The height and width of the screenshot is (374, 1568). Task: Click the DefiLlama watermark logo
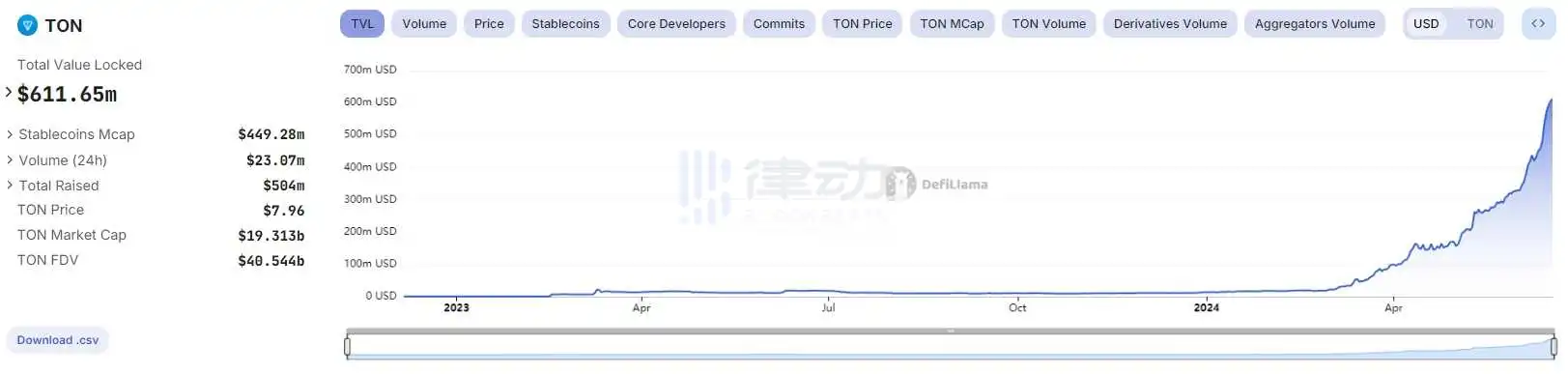click(936, 184)
